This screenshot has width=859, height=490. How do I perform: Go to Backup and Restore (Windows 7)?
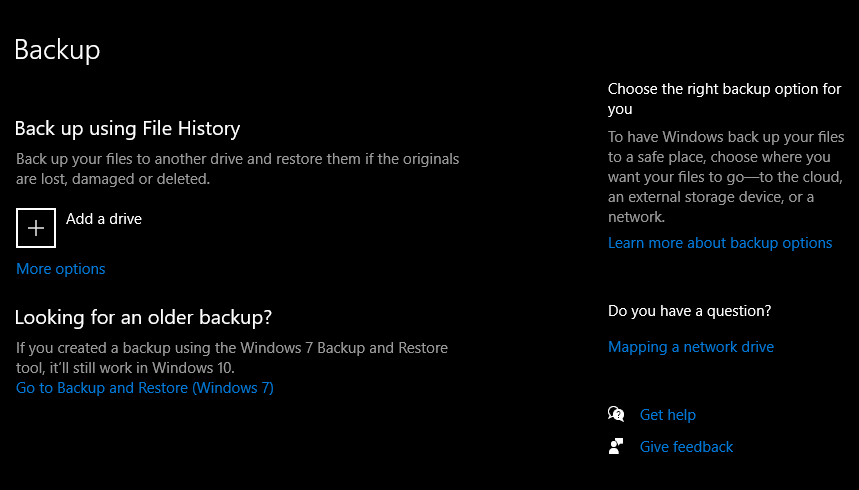tap(145, 388)
